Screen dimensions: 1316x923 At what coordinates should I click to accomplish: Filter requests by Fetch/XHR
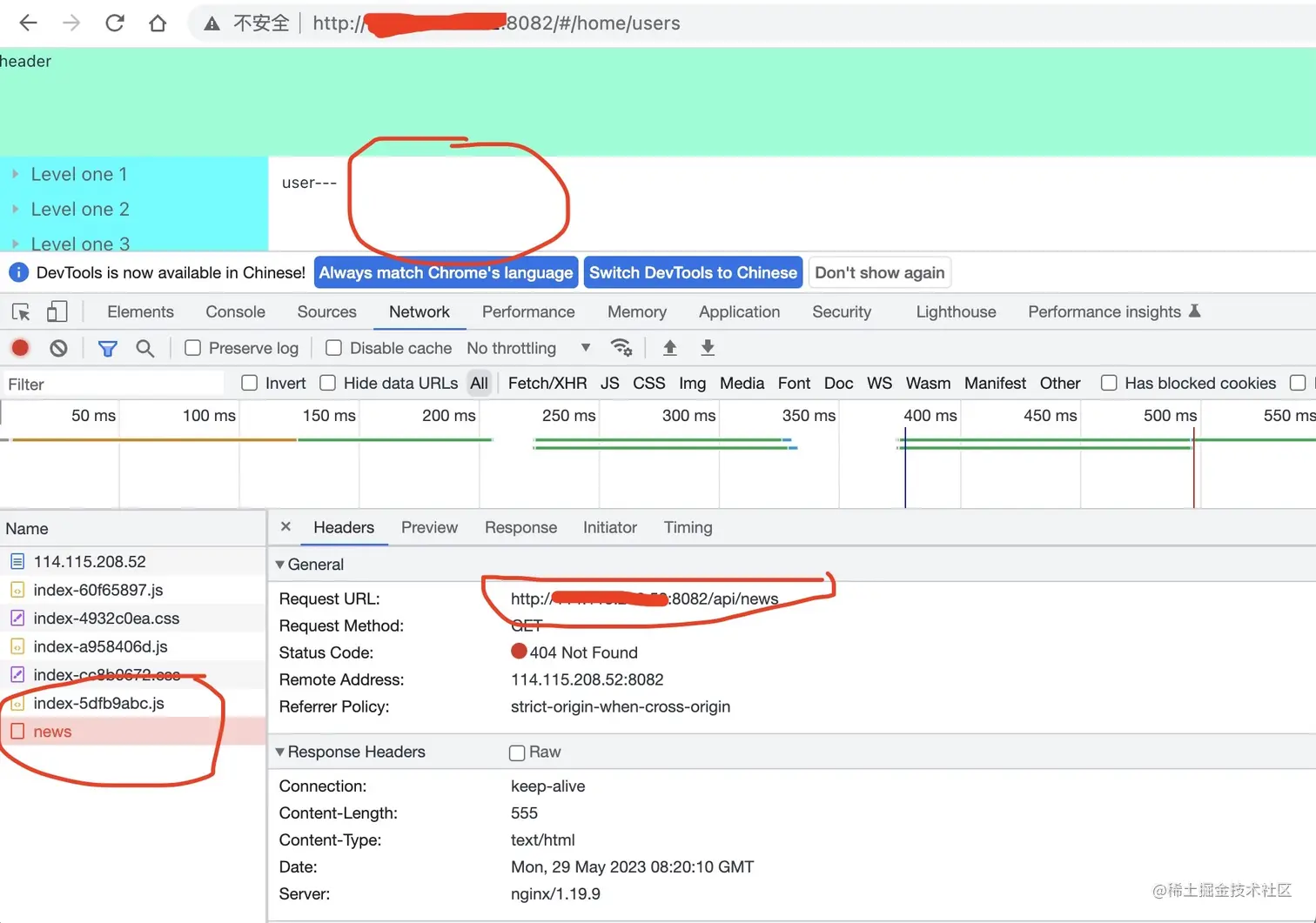(x=547, y=383)
